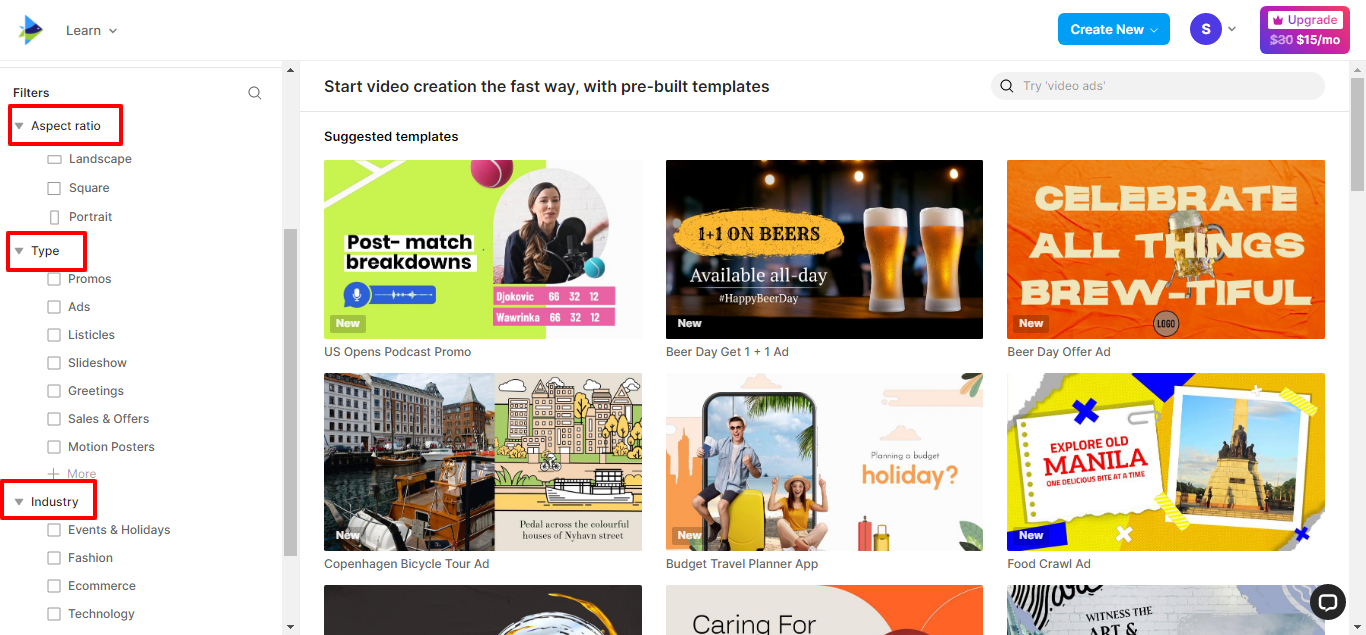1366x635 pixels.
Task: Click the sidebar filter scrollbar
Action: [x=291, y=392]
